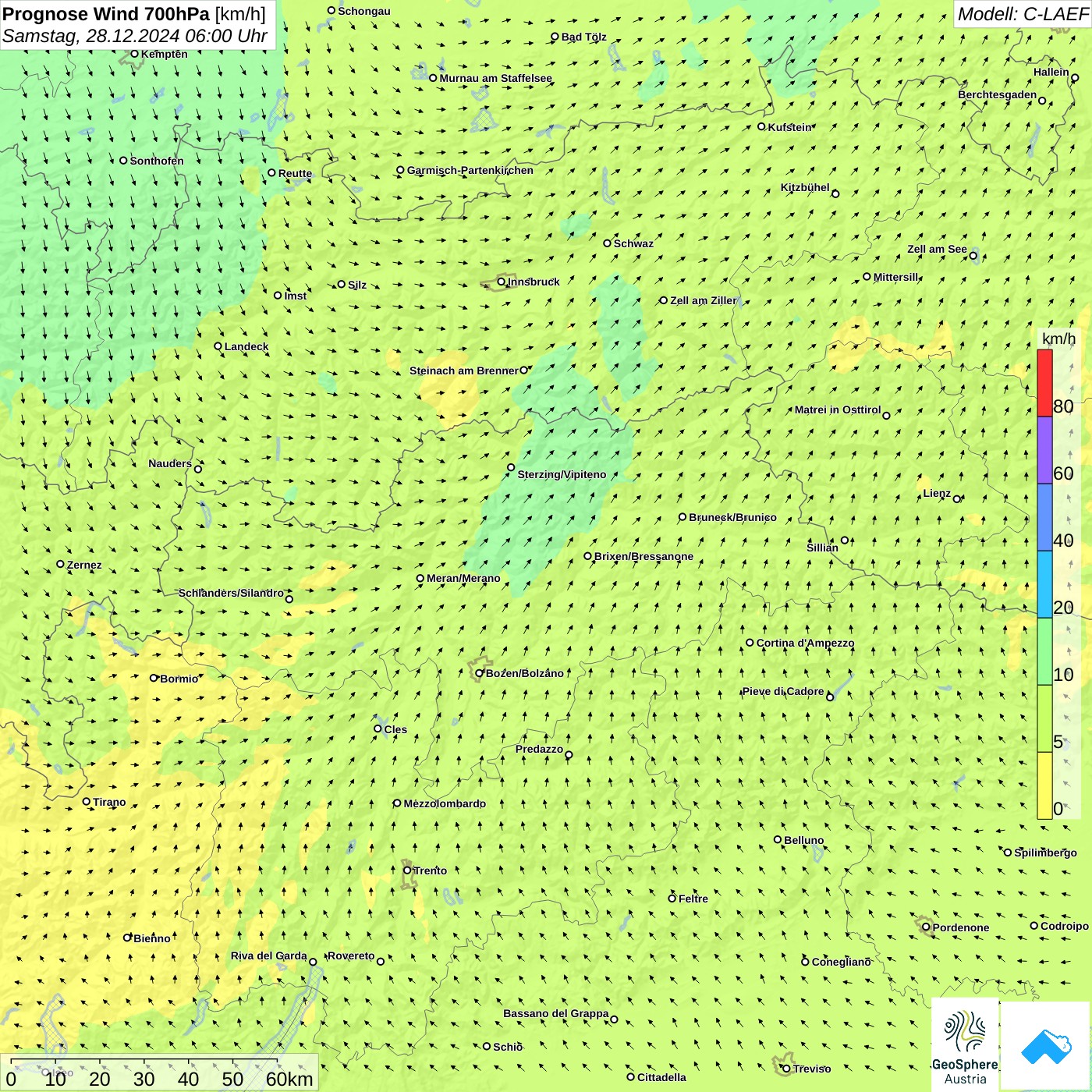1092x1092 pixels.
Task: Click the Kitzbühel location marker
Action: [x=835, y=193]
